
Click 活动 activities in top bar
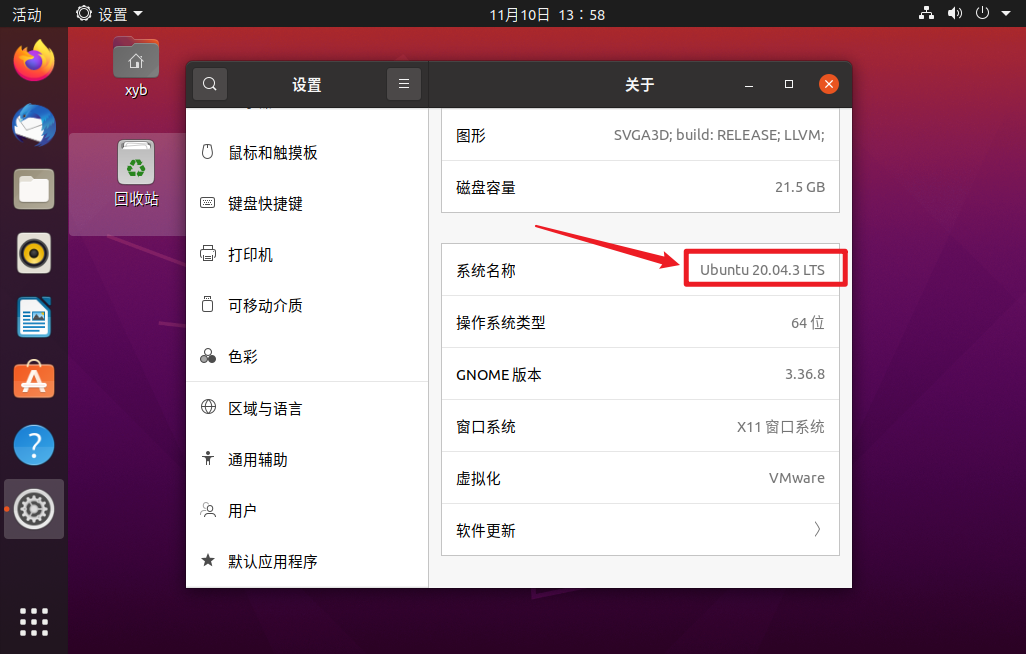[x=27, y=14]
